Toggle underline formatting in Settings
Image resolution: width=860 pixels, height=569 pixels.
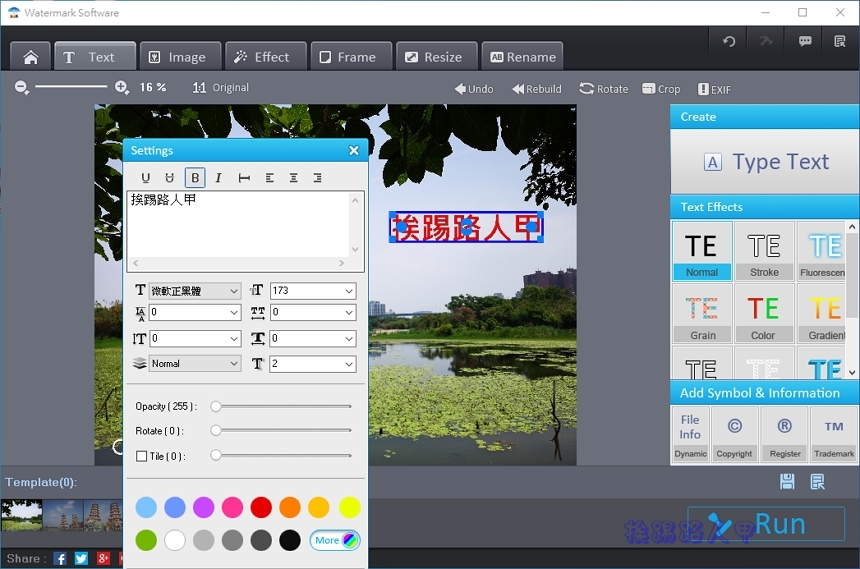[145, 178]
